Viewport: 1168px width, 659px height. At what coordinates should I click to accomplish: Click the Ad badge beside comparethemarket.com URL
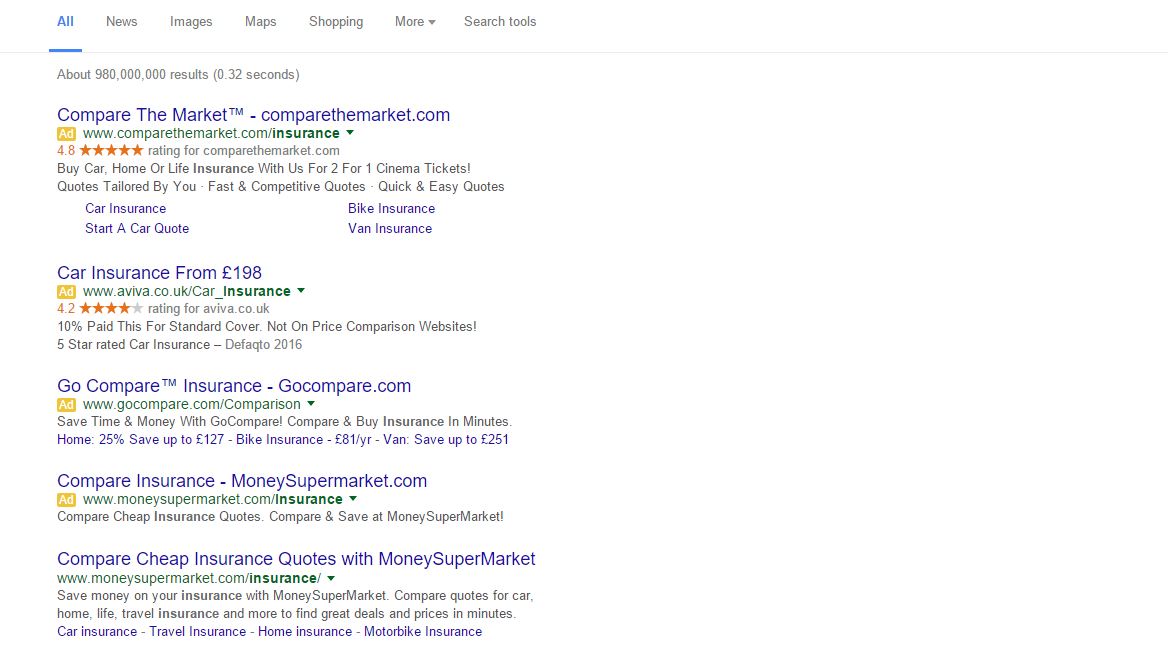(x=66, y=134)
